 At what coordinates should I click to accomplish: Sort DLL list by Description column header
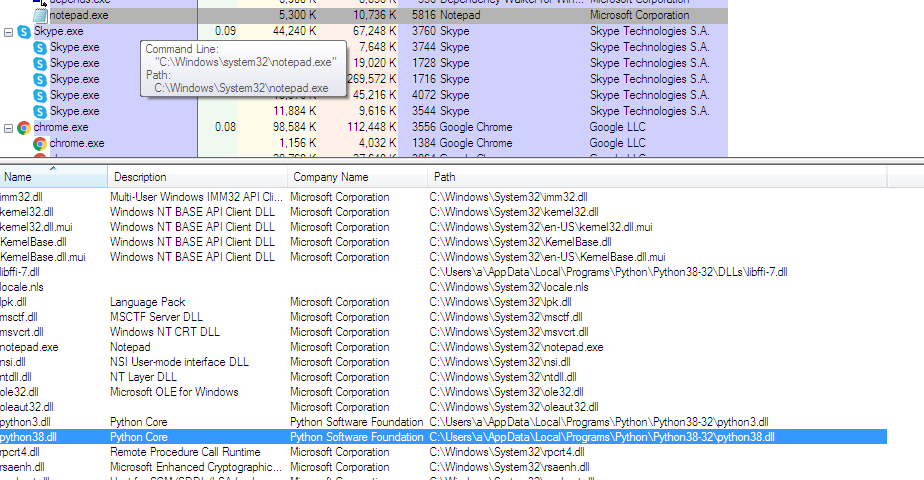[197, 177]
